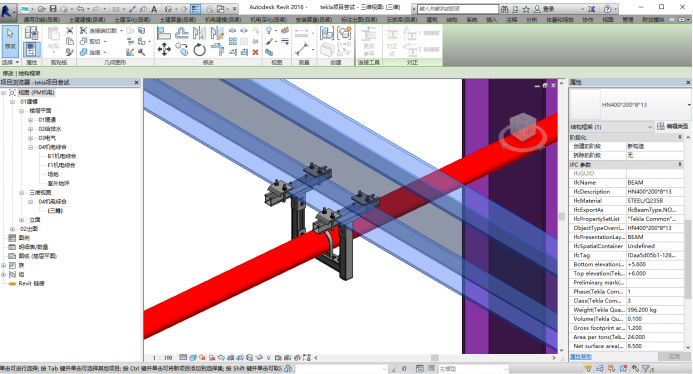
Task: Select the Align tool in the Modify panel
Action: [x=164, y=33]
